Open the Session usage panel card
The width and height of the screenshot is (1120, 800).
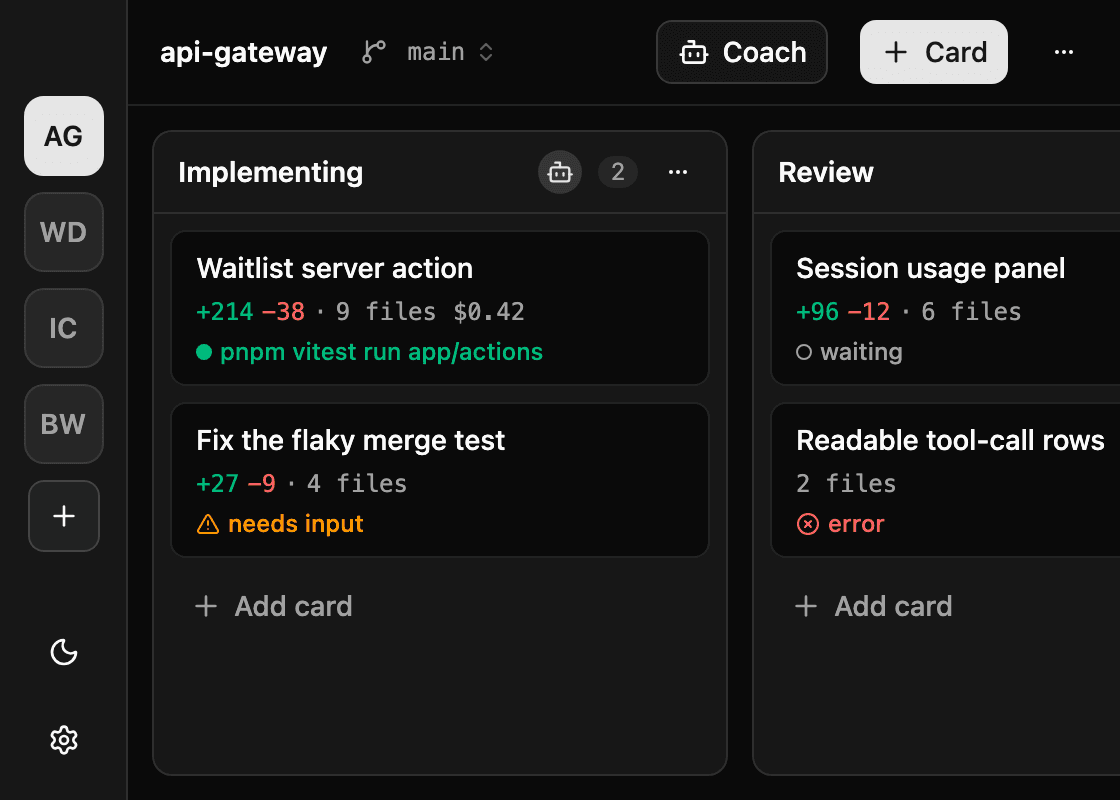pyautogui.click(x=946, y=308)
